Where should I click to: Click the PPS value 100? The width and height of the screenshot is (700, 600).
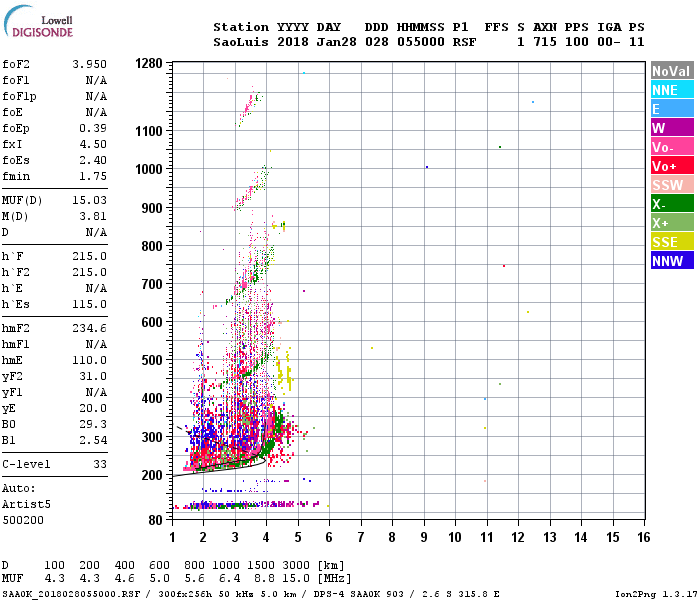(577, 42)
